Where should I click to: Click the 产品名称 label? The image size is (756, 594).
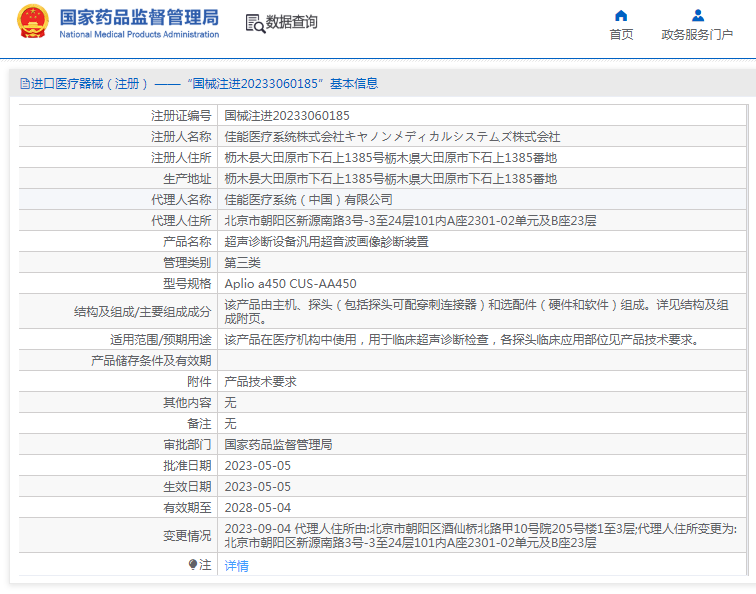coord(187,242)
